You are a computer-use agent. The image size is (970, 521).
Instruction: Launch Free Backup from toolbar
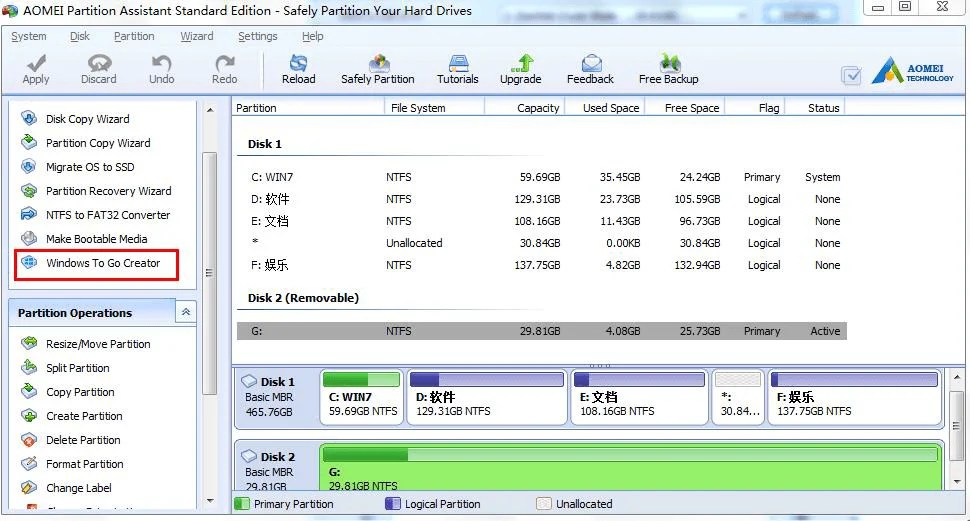(x=669, y=69)
